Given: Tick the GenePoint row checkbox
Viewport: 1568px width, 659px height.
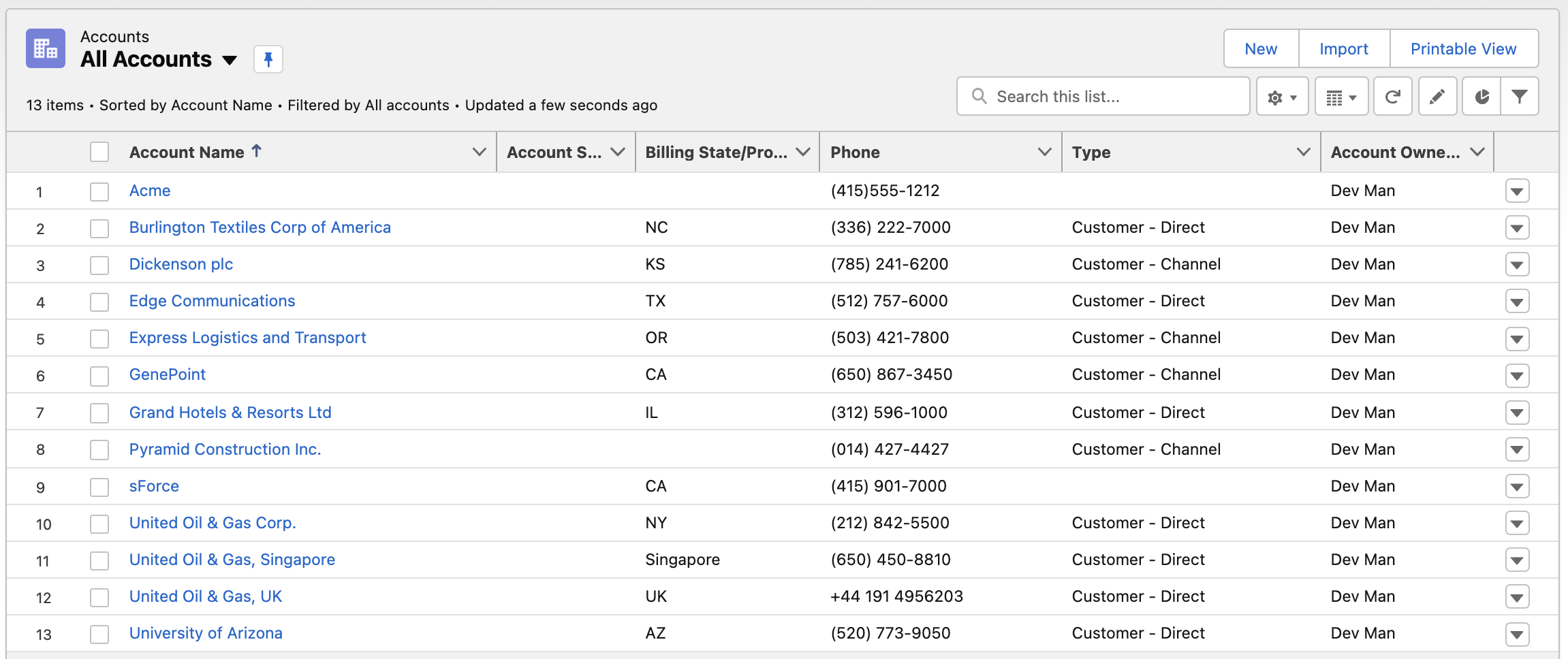Looking at the screenshot, I should [x=99, y=375].
